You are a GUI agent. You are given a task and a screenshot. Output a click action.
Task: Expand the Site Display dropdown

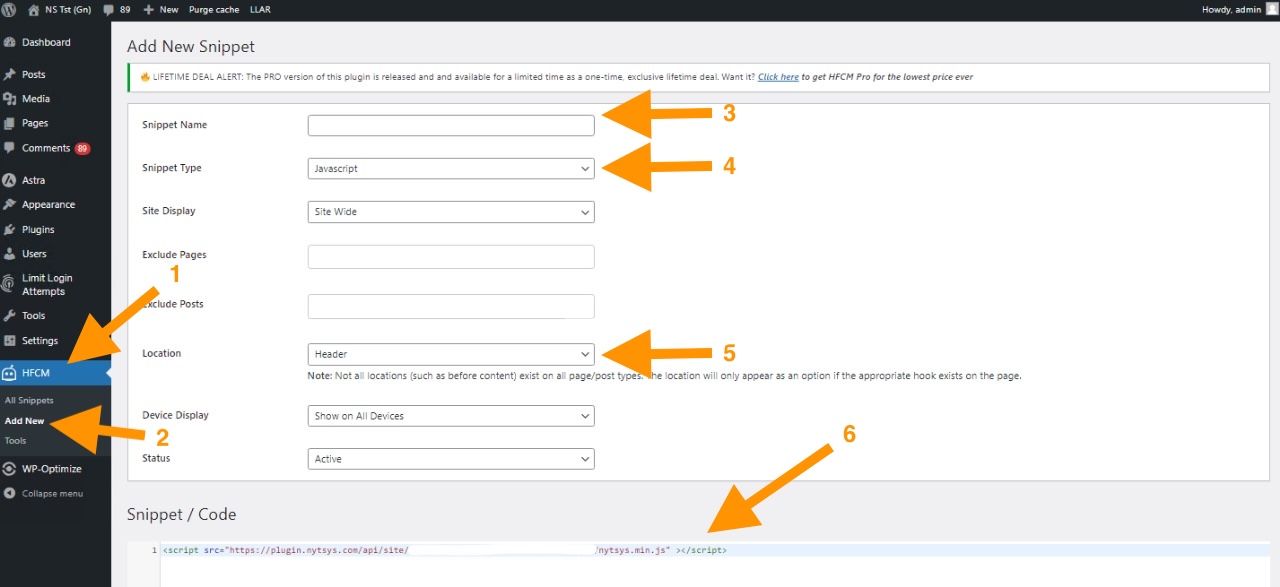point(450,212)
